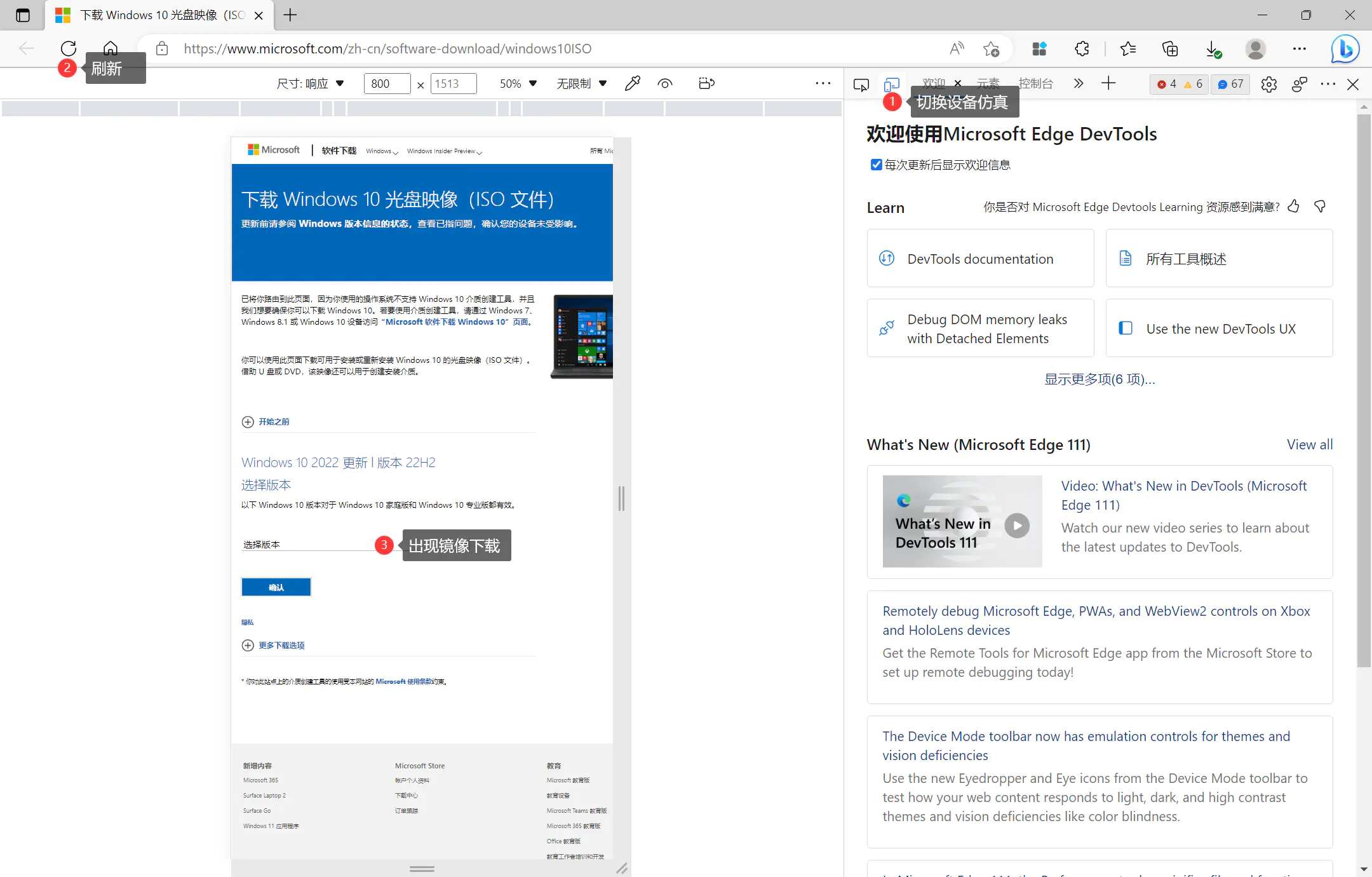Click the vision deficiency eye icon

pos(665,83)
